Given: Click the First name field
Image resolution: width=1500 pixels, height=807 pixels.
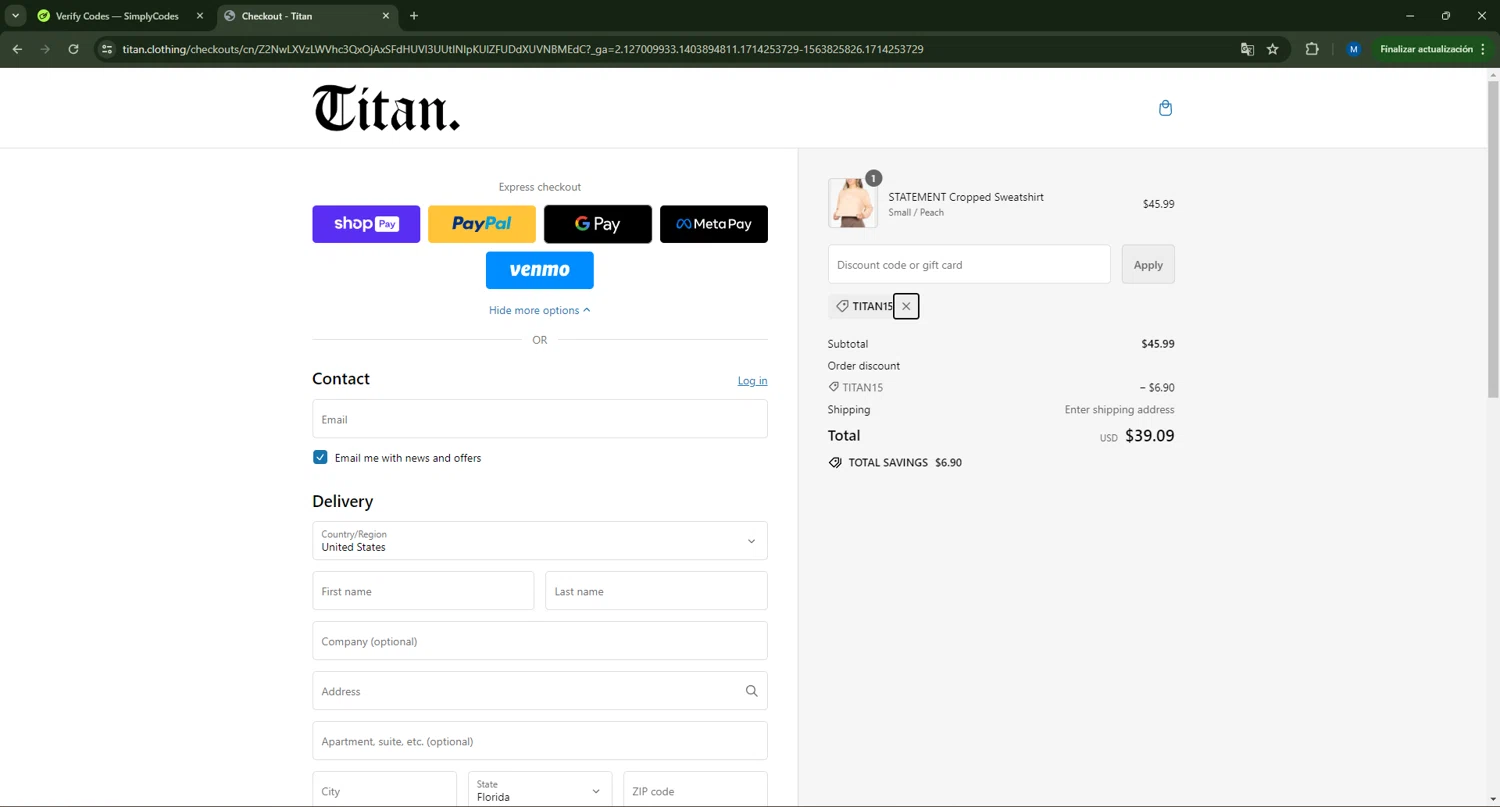Looking at the screenshot, I should pyautogui.click(x=423, y=591).
